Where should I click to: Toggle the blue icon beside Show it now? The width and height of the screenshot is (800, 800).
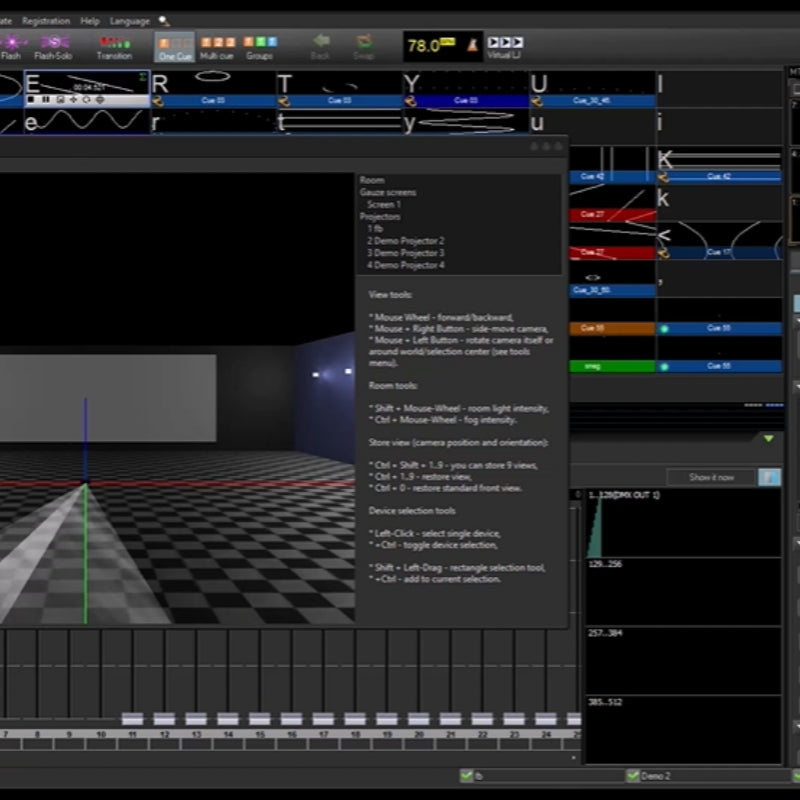[769, 477]
